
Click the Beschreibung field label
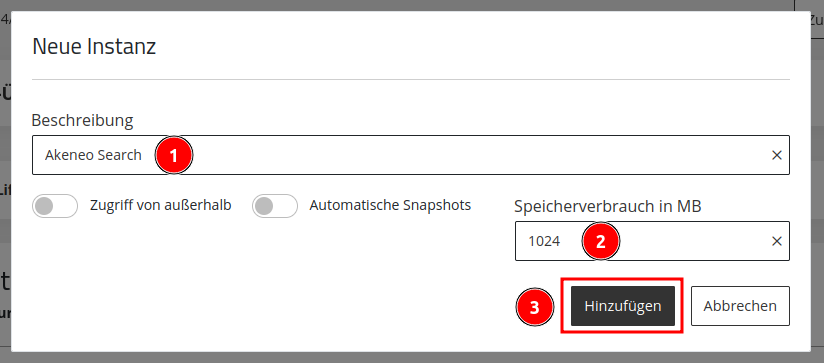[x=83, y=120]
